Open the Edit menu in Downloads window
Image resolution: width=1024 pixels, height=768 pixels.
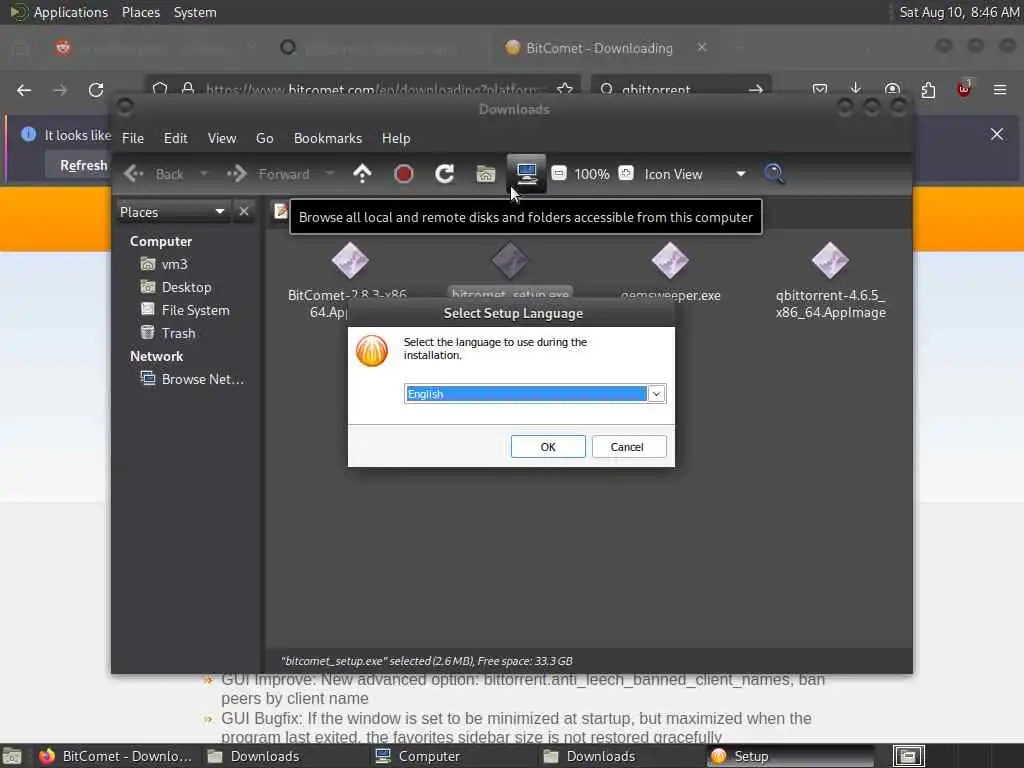175,138
